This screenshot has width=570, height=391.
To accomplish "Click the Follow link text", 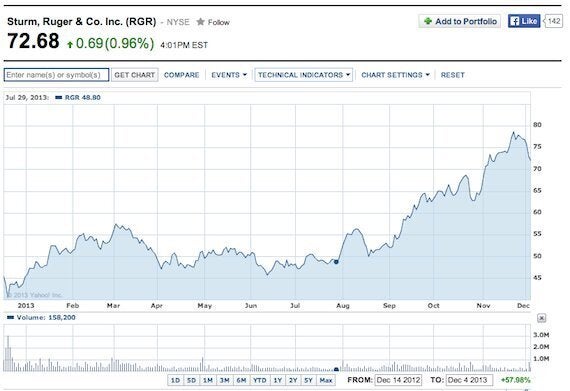I will (x=218, y=22).
